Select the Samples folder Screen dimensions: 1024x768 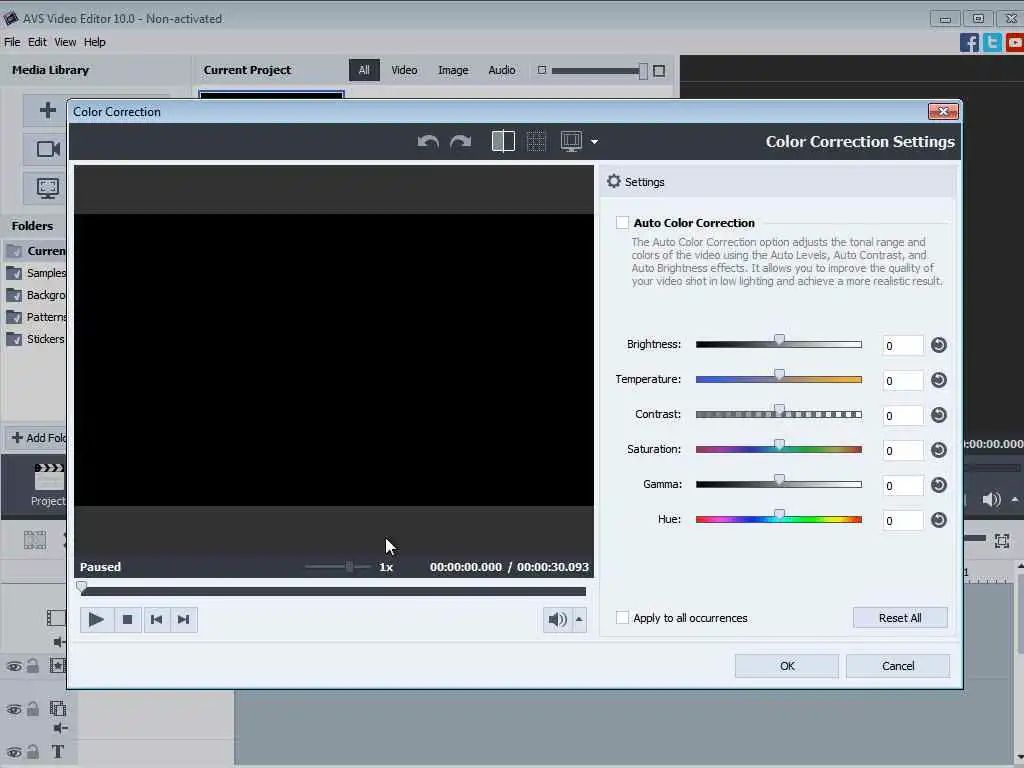coord(36,273)
